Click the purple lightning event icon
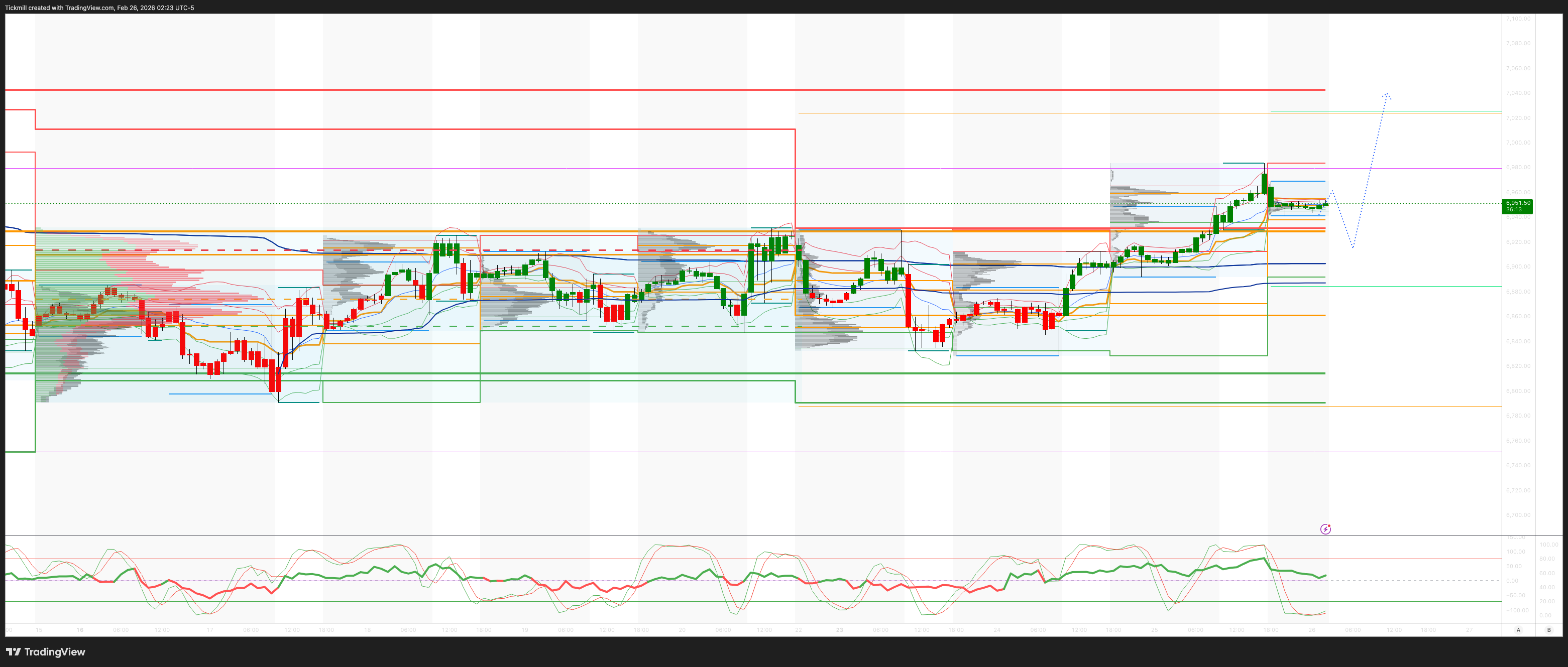This screenshot has width=1568, height=667. click(1325, 529)
